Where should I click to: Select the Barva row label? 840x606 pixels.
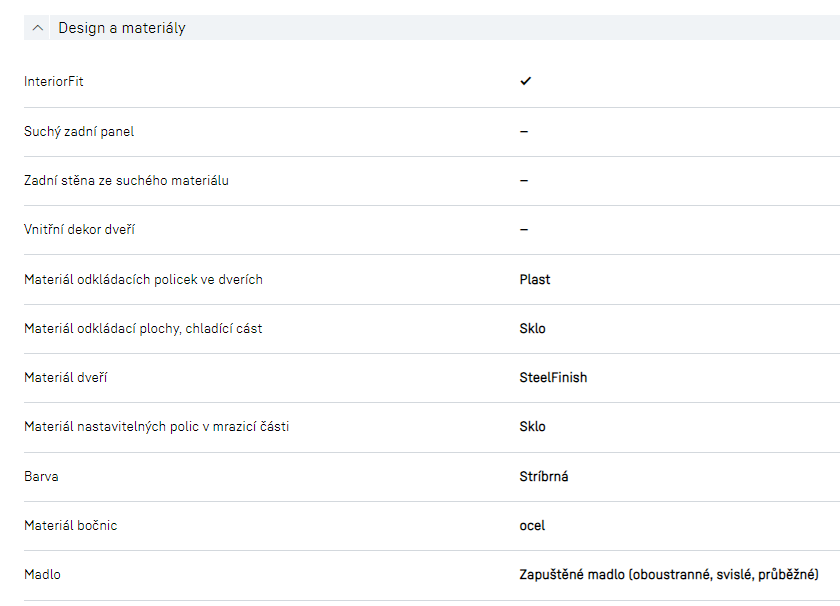point(41,476)
